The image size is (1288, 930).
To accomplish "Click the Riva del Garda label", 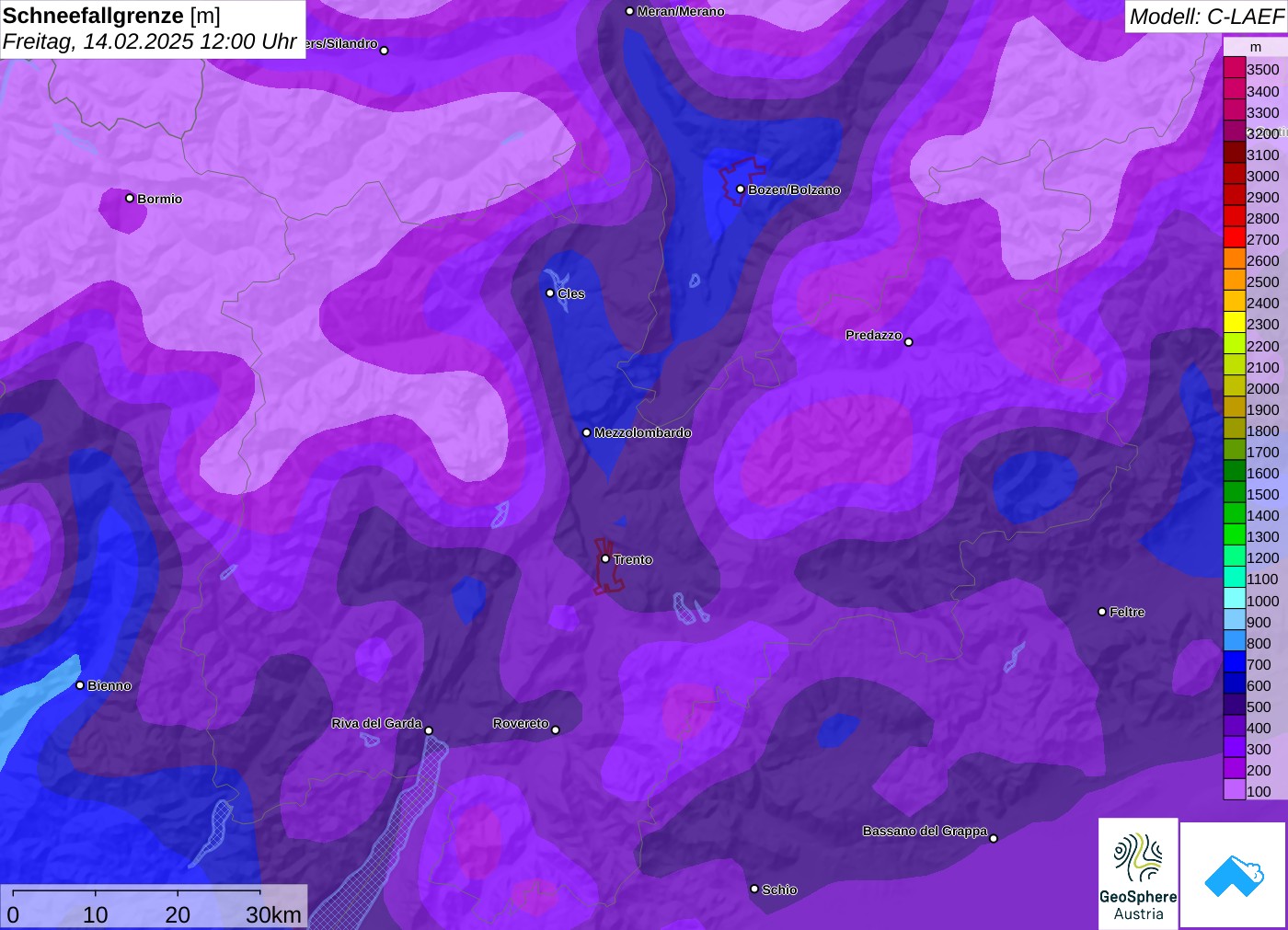I will [376, 723].
